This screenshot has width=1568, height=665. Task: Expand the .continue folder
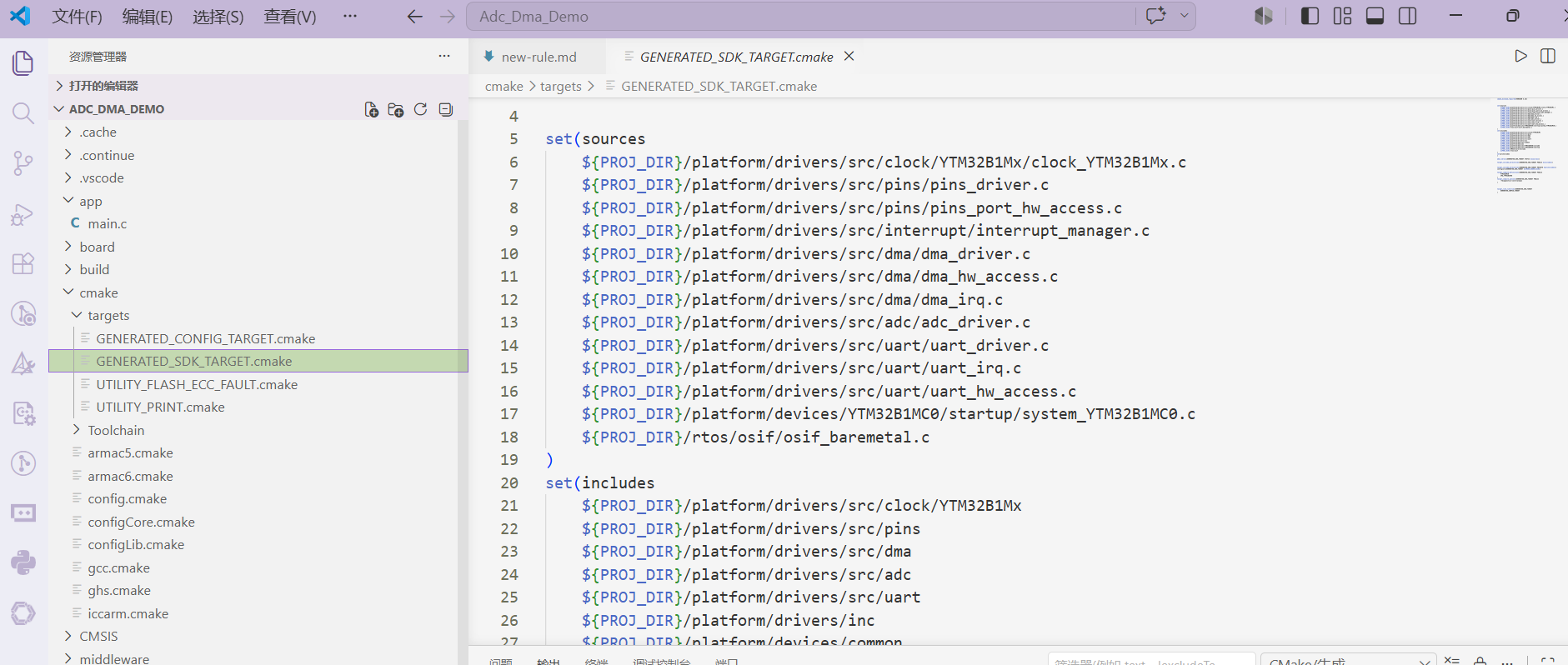[x=107, y=155]
